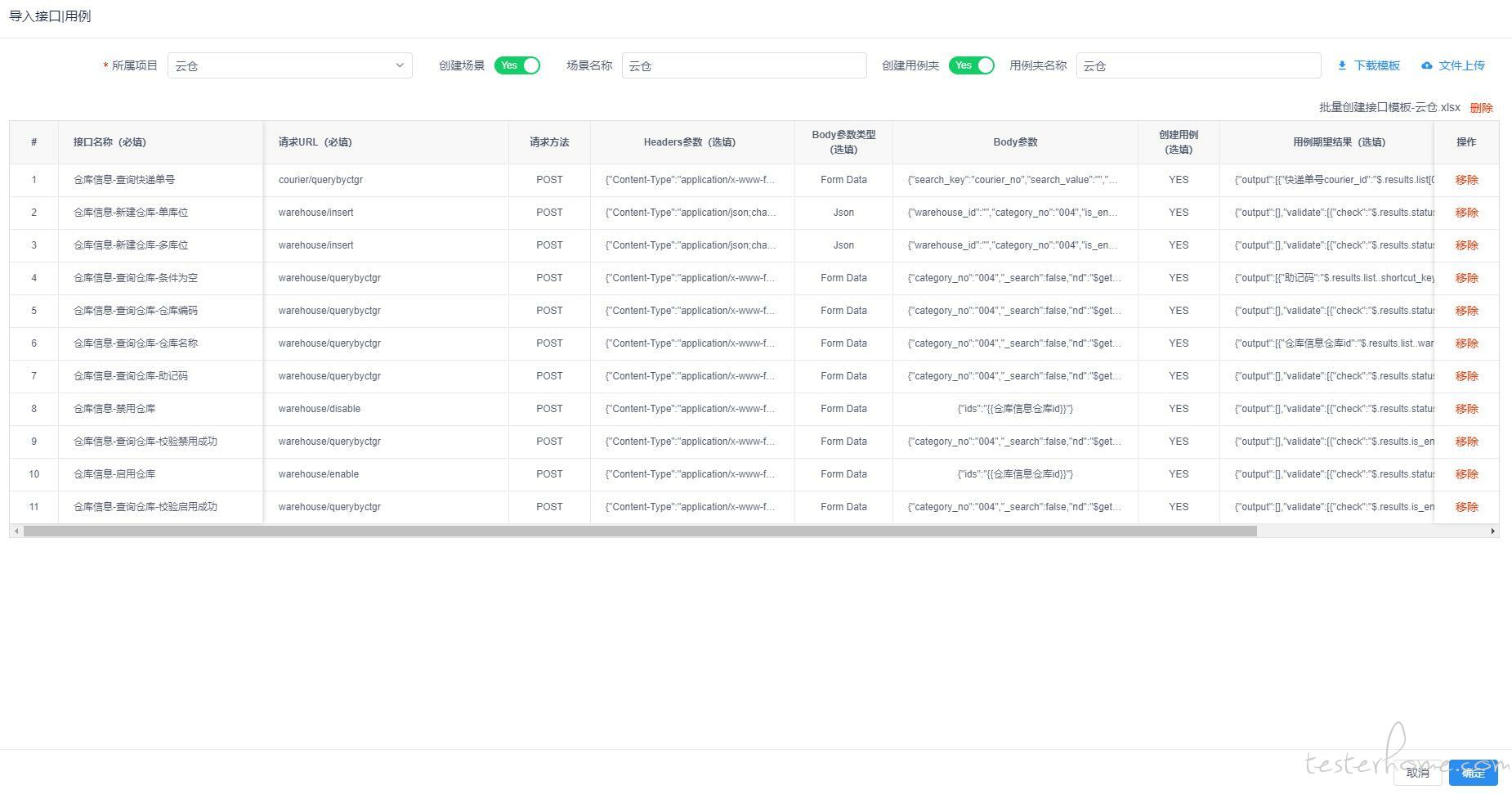Click Json body type in row 2
1512x794 pixels.
click(843, 213)
